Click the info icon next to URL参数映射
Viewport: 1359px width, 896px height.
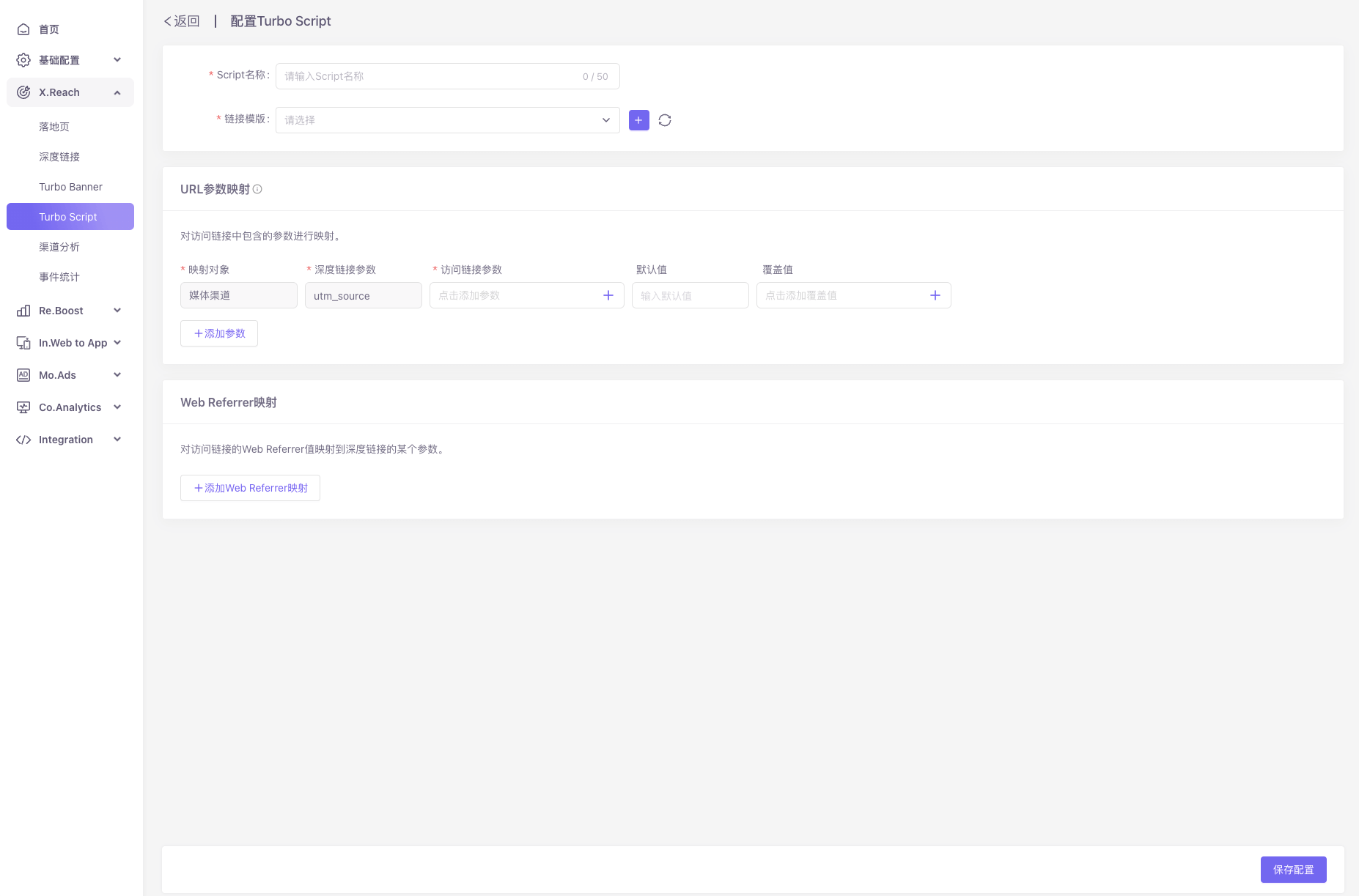pos(257,189)
